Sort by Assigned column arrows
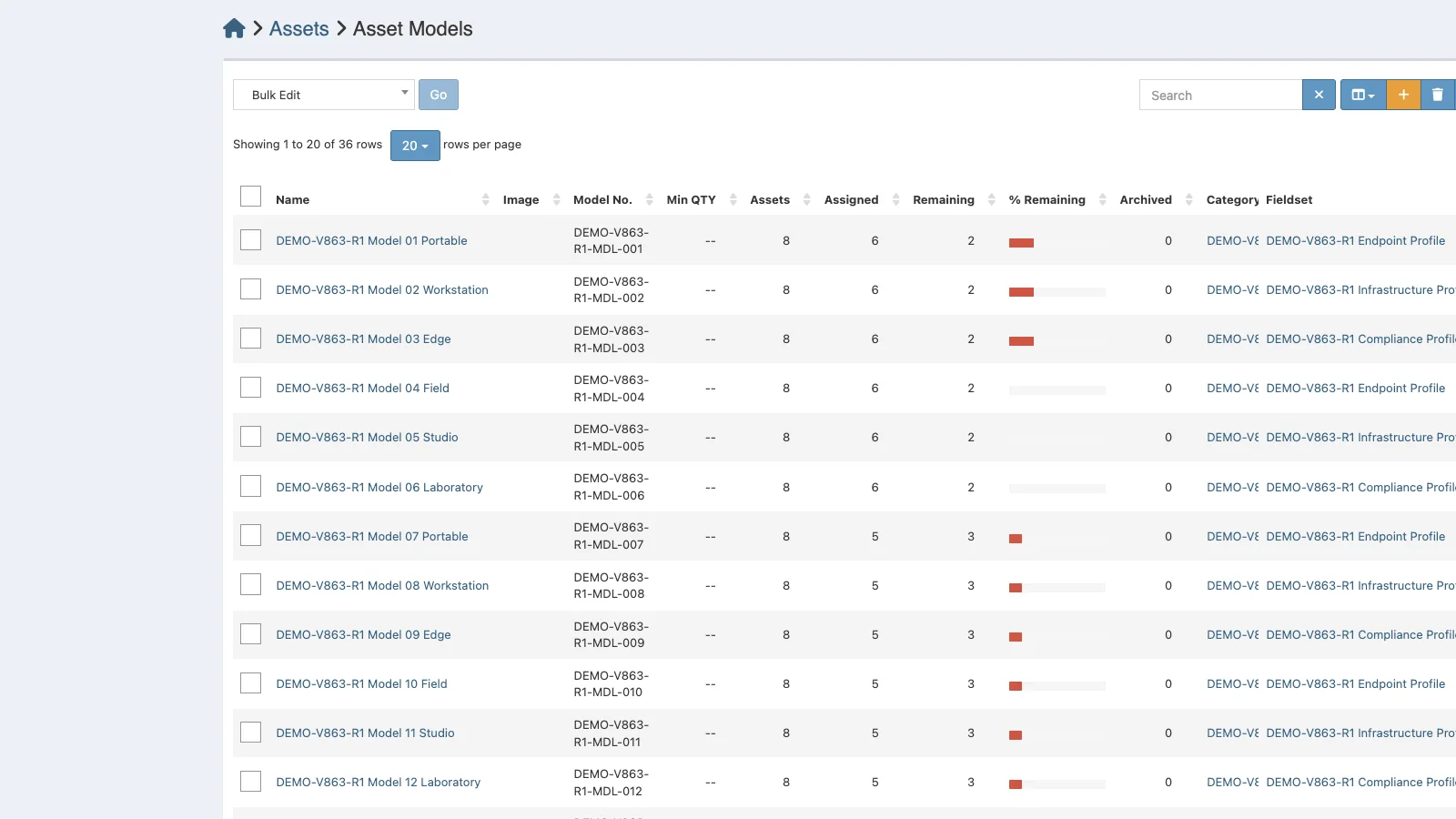This screenshot has height=819, width=1456. click(896, 199)
